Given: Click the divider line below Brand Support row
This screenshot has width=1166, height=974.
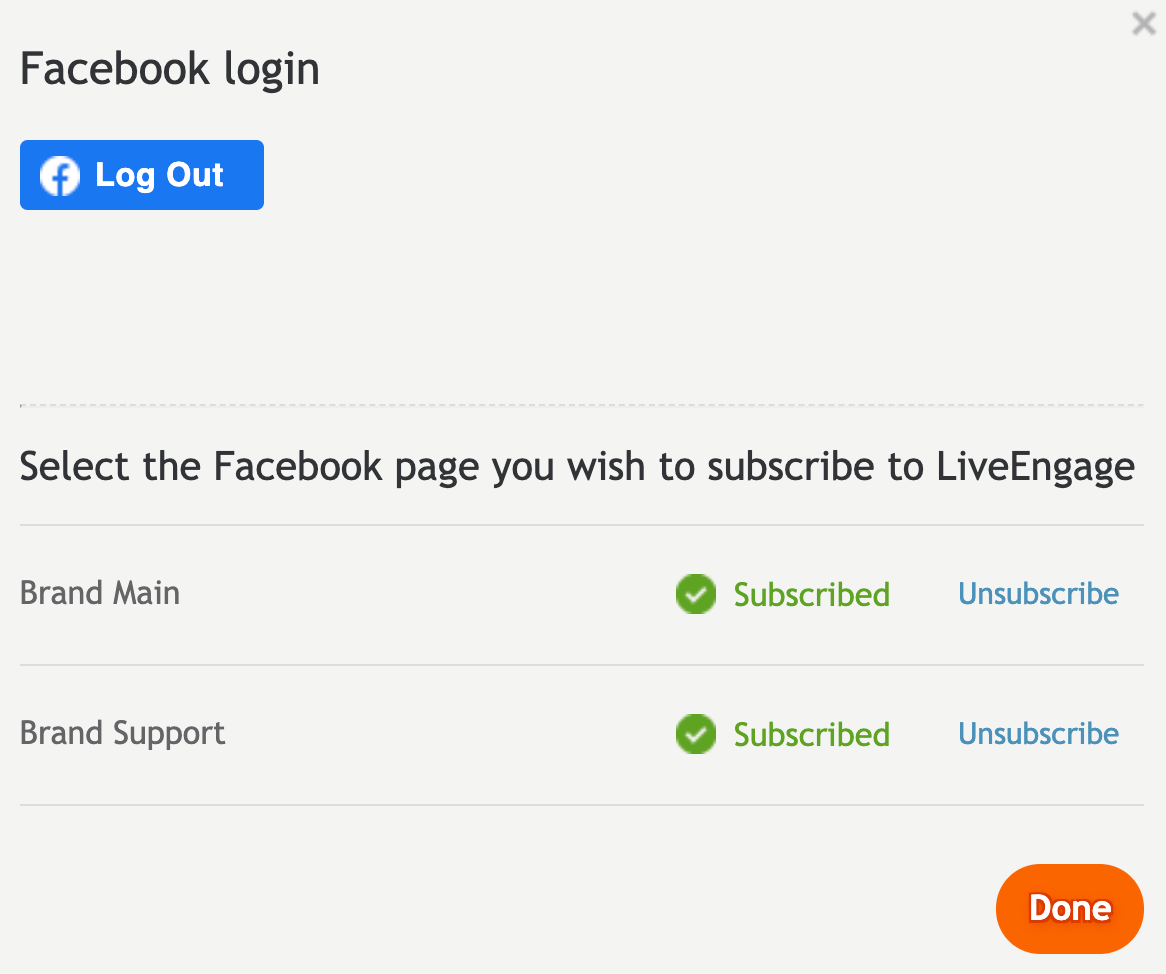Looking at the screenshot, I should (x=582, y=804).
